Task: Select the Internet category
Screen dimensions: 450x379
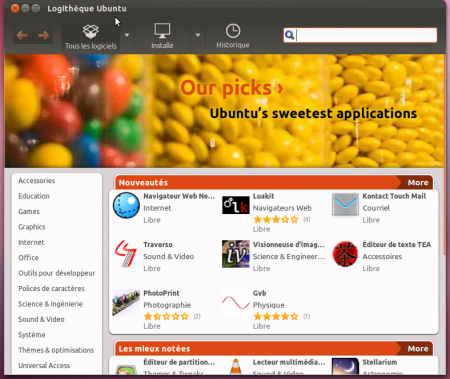Action: 31,242
